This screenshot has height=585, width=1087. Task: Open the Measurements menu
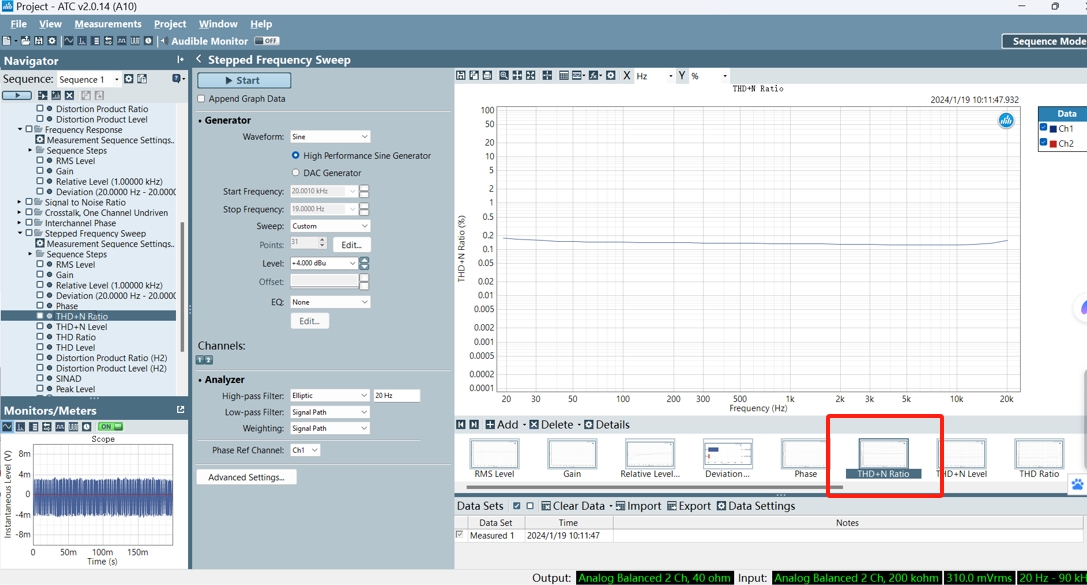click(x=107, y=24)
